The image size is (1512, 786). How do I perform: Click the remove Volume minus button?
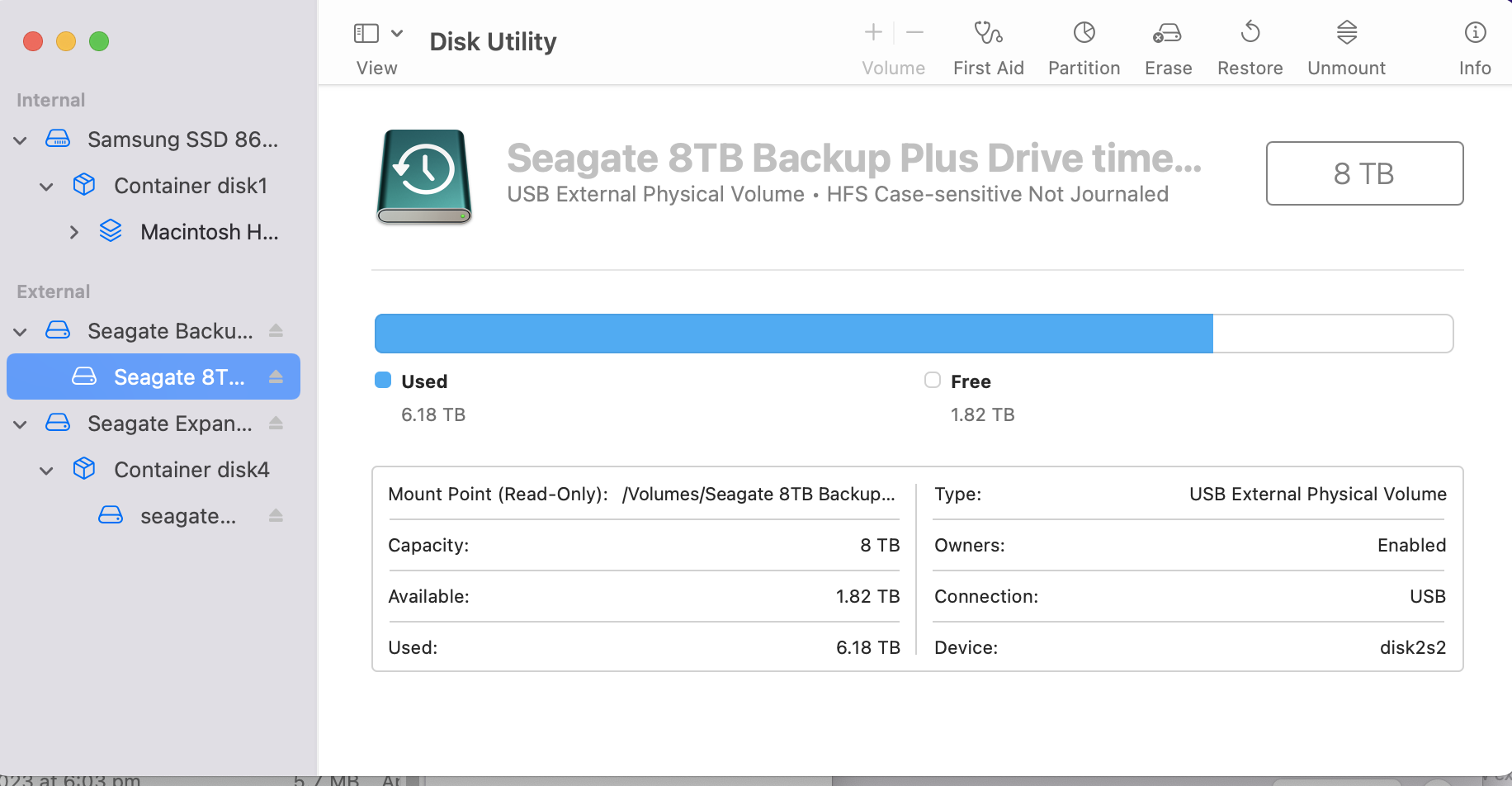tap(914, 33)
